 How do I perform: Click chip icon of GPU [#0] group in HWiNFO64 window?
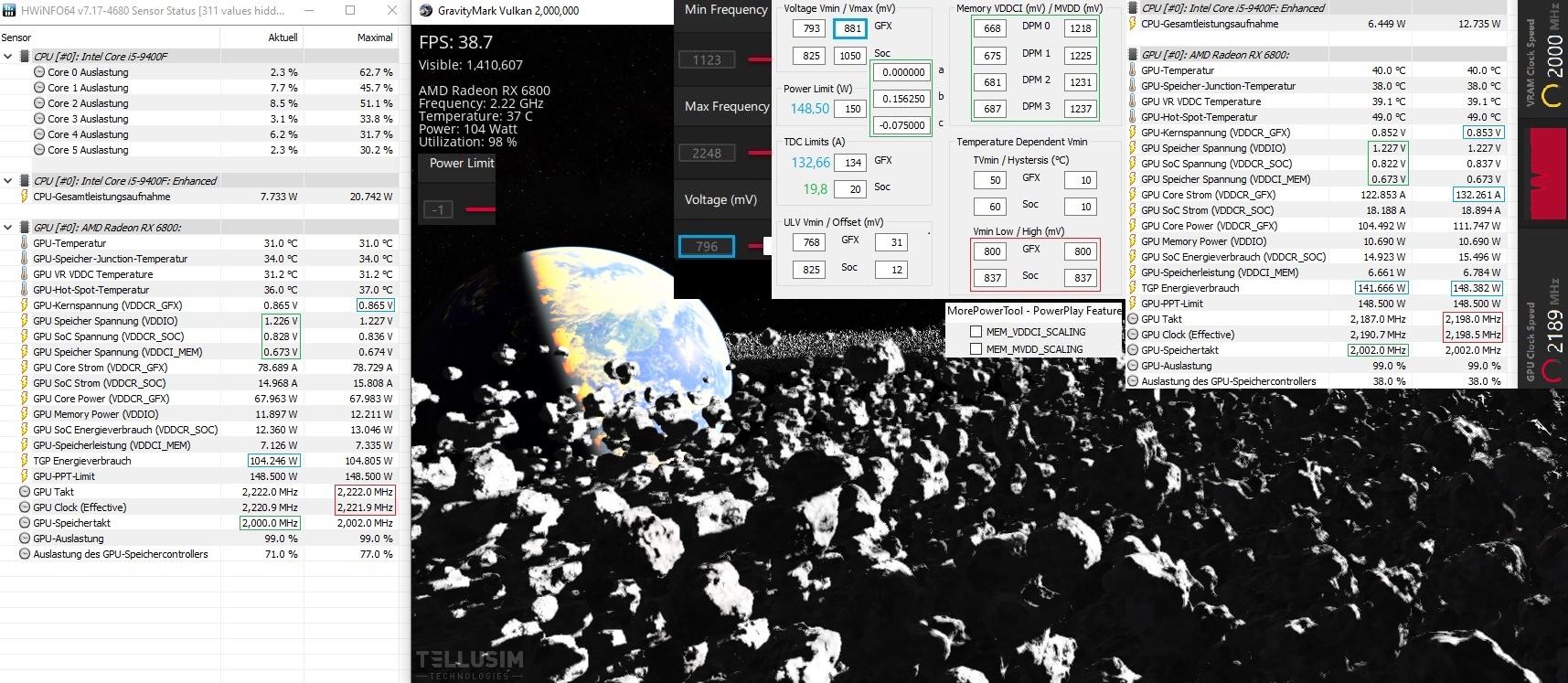click(25, 227)
